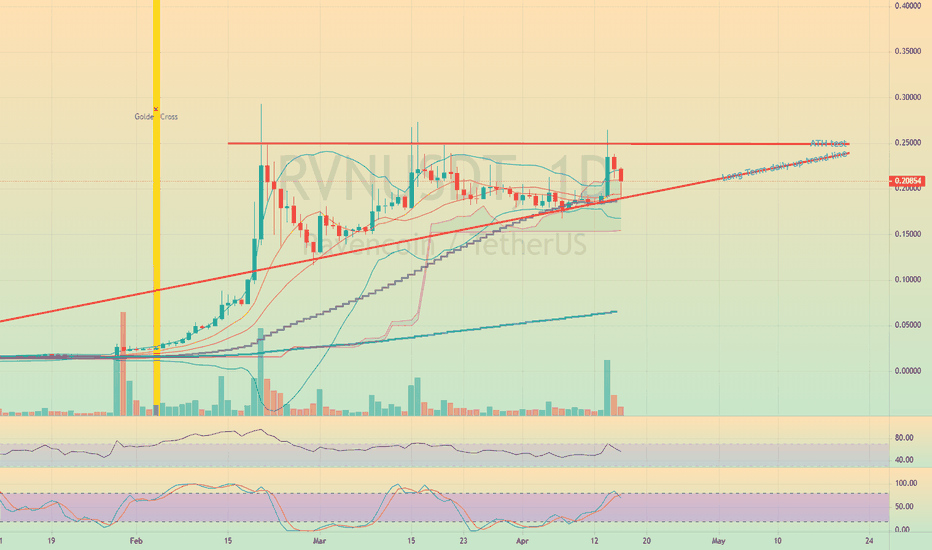The width and height of the screenshot is (932, 550).
Task: Click the 0.00000 price axis label
Action: point(908,371)
